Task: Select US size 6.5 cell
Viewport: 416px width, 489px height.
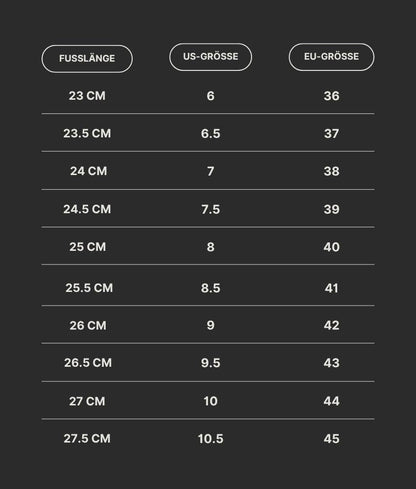Action: (210, 133)
